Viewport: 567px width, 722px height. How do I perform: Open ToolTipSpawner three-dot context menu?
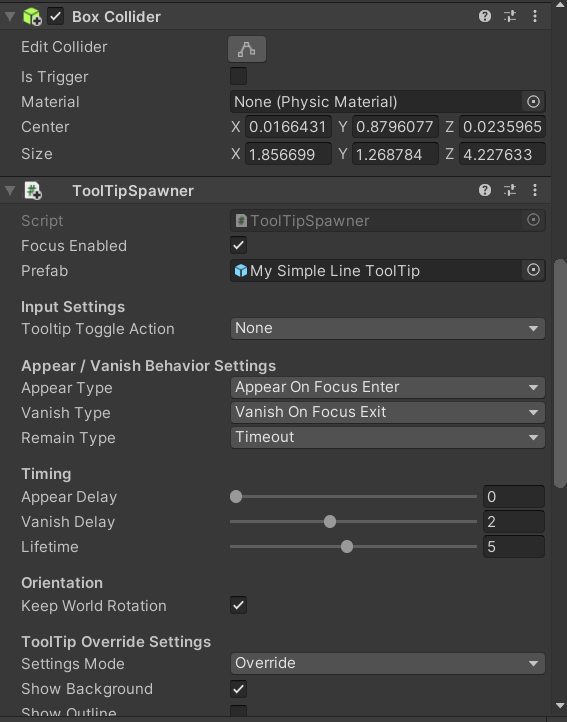(x=535, y=190)
